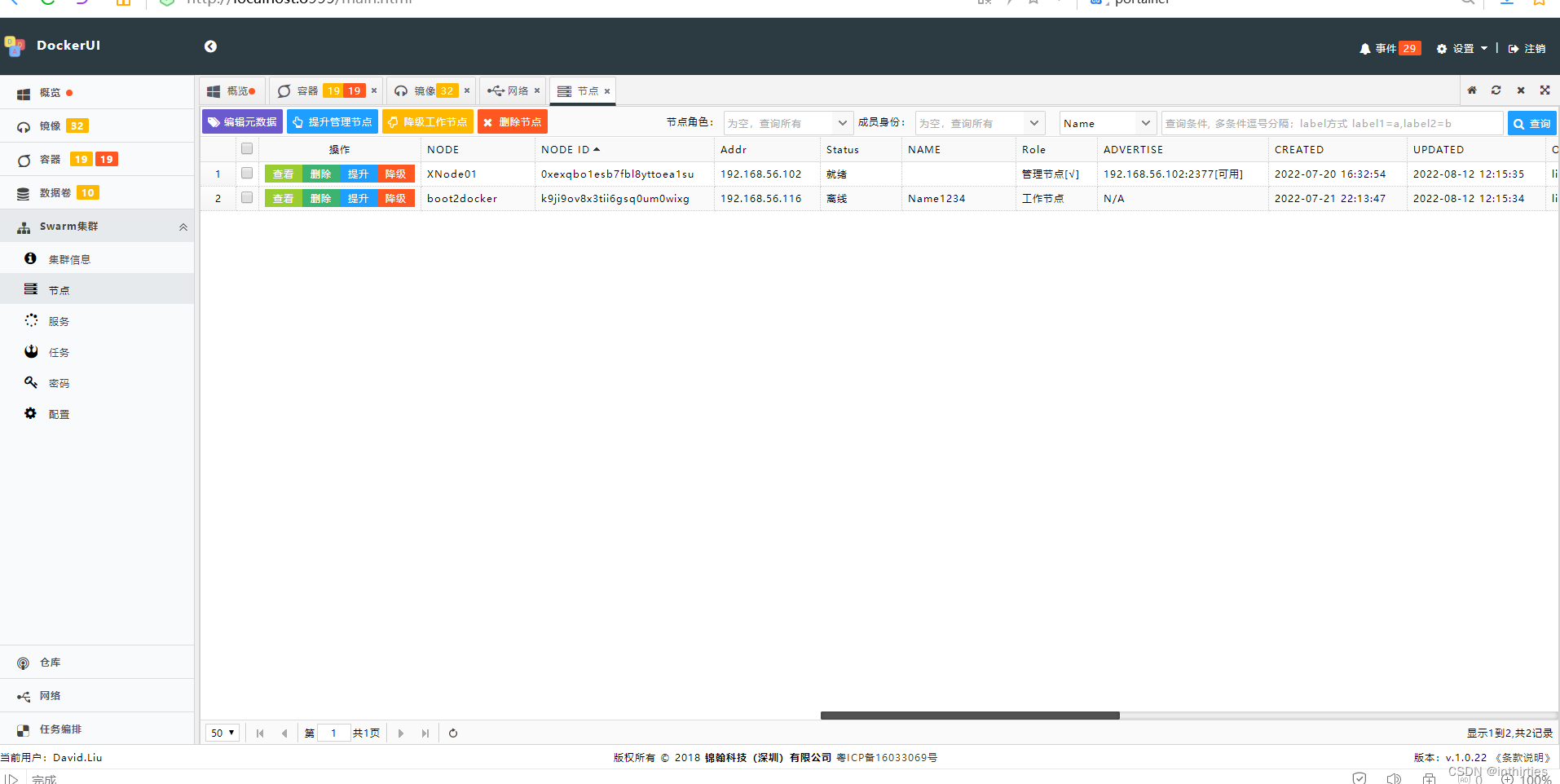Go to next page icon

401,733
